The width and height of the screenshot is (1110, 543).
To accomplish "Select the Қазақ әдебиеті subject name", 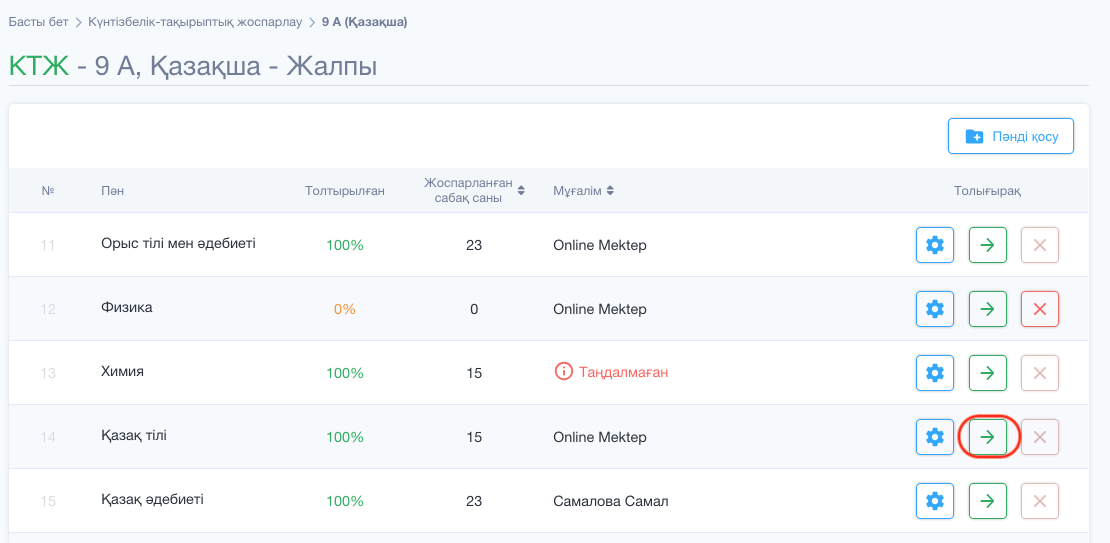I will pos(152,499).
